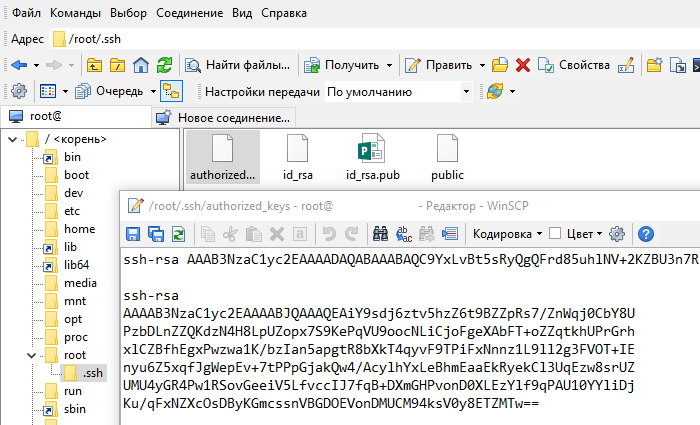This screenshot has width=700, height=425.
Task: Select the id_rsa.pub file
Action: [372, 157]
